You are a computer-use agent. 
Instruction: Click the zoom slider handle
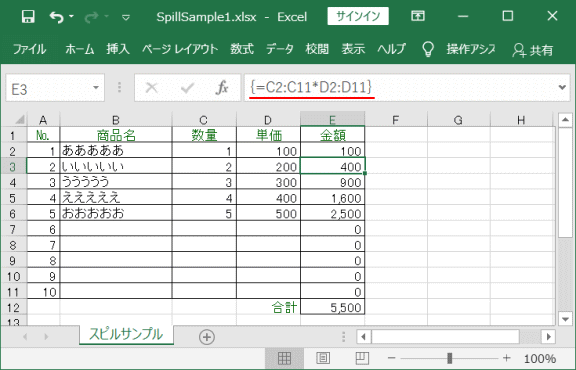pos(449,358)
